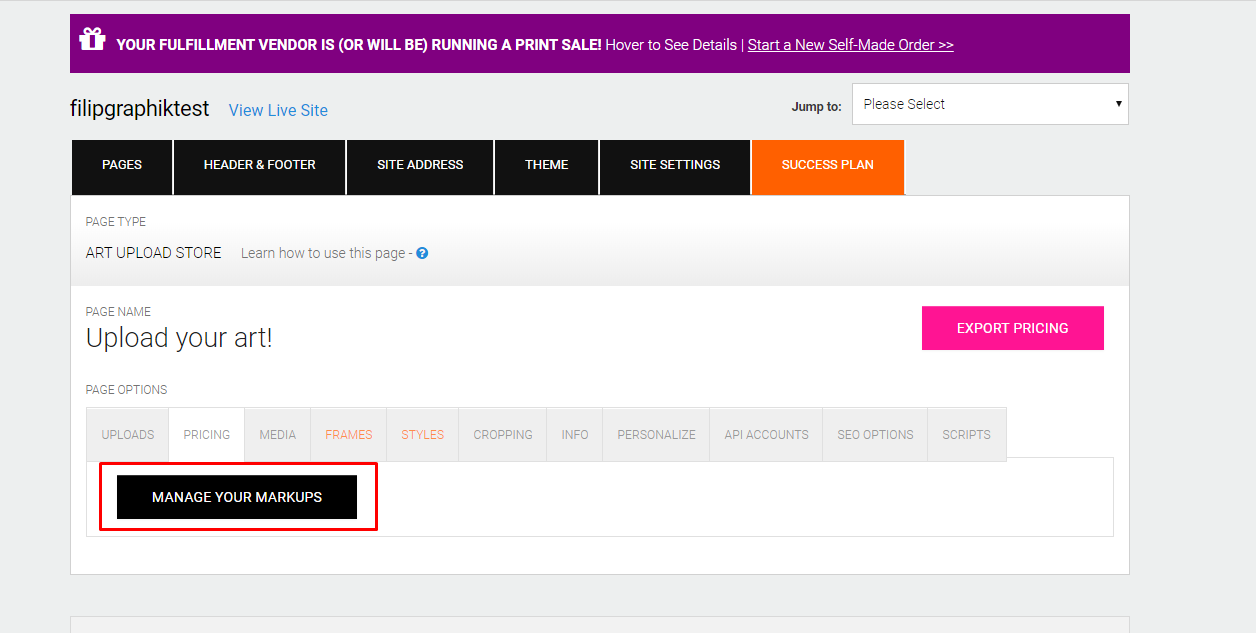This screenshot has width=1256, height=633.
Task: Click the orange Success Plan tab
Action: point(827,165)
